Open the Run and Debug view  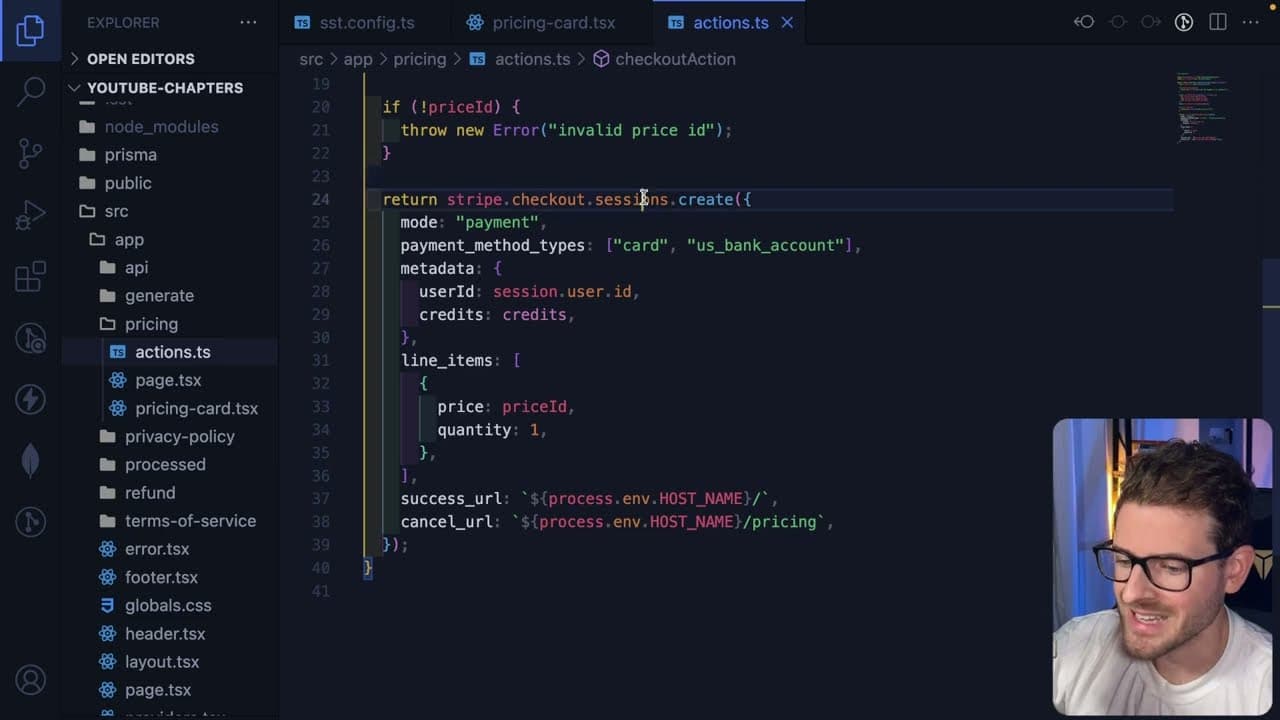(x=30, y=214)
